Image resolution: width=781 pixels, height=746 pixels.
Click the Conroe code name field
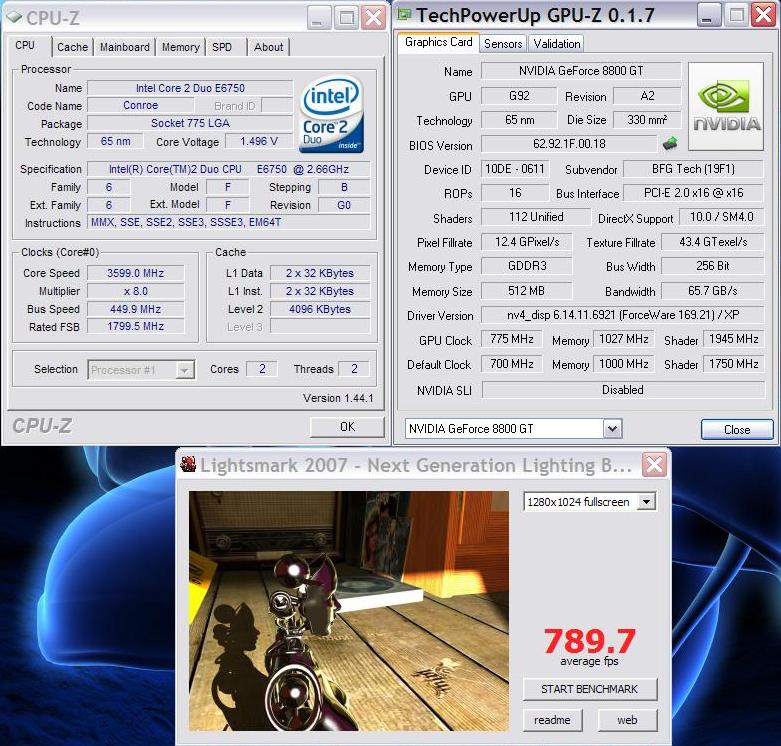pyautogui.click(x=140, y=106)
